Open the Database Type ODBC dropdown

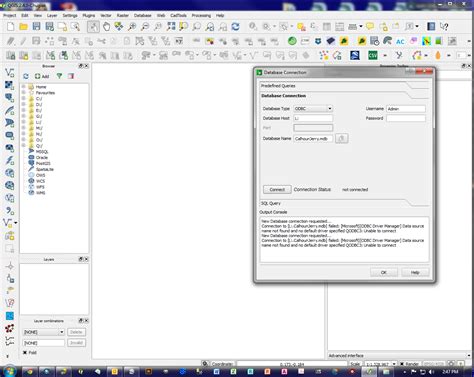(313, 109)
